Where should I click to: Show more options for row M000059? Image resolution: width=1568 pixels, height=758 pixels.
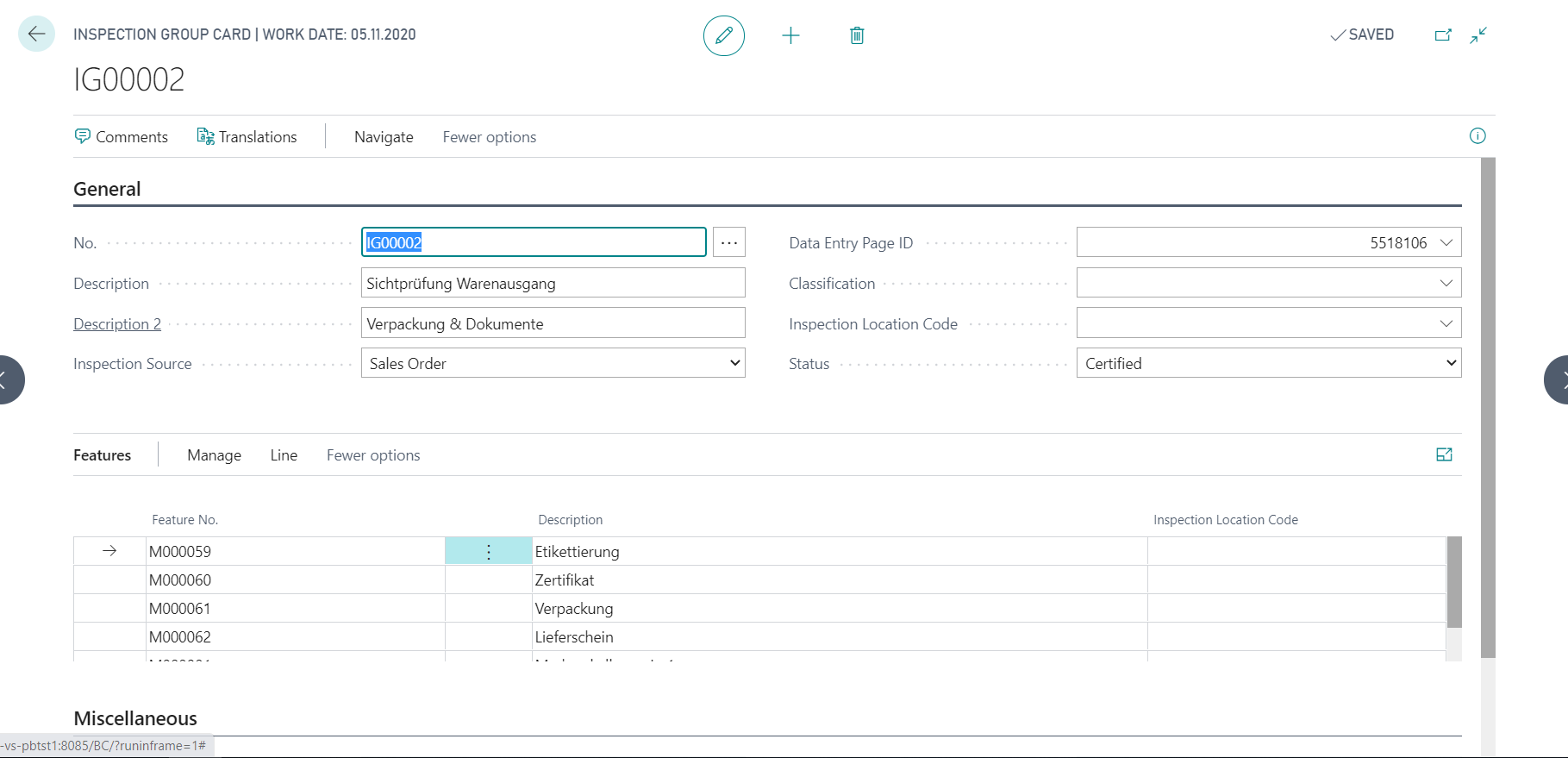click(x=489, y=552)
